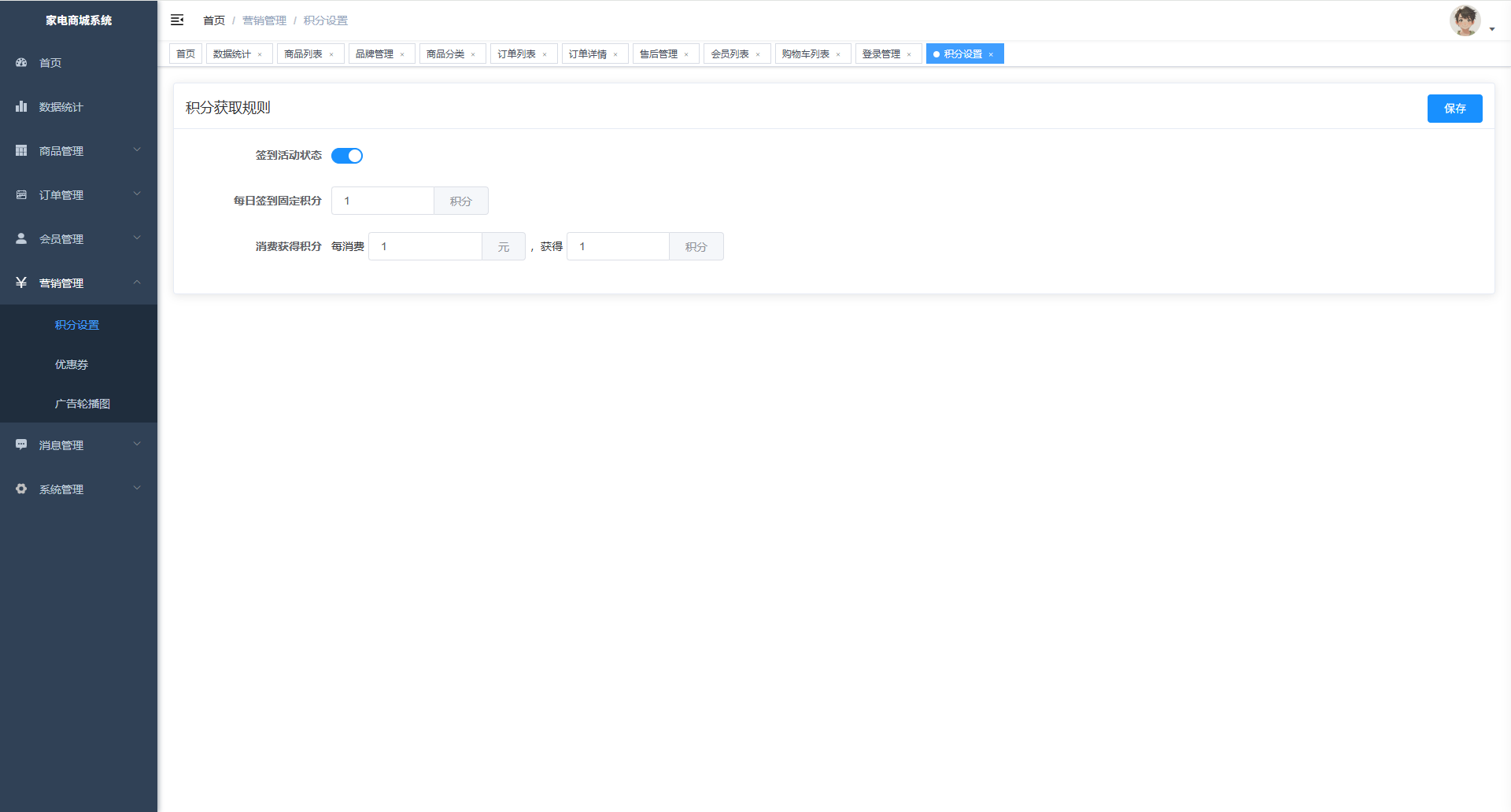Click the person icon for 会员管理
This screenshot has height=812, width=1511.
click(21, 238)
